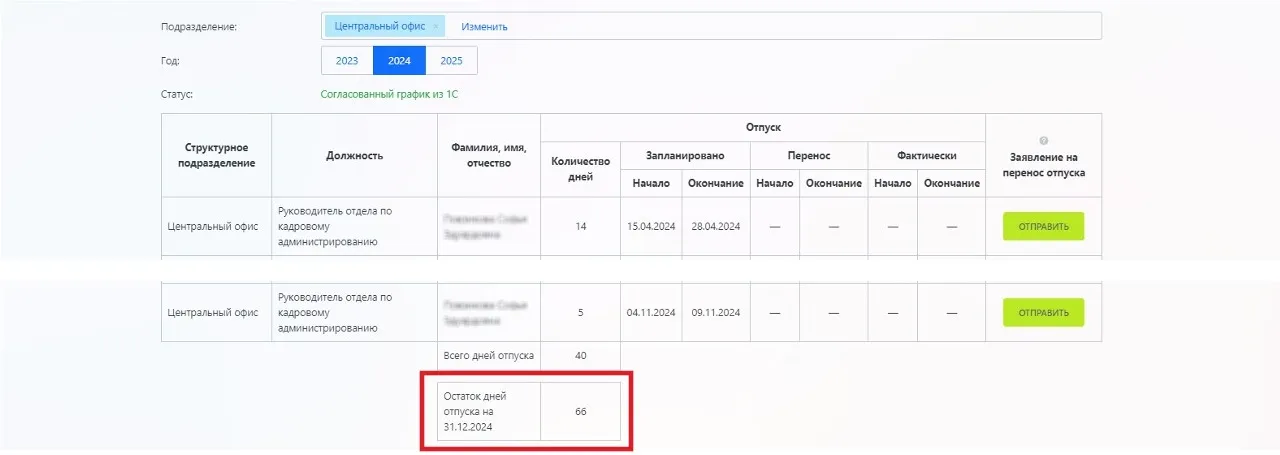Switch to year 2025

(x=451, y=61)
